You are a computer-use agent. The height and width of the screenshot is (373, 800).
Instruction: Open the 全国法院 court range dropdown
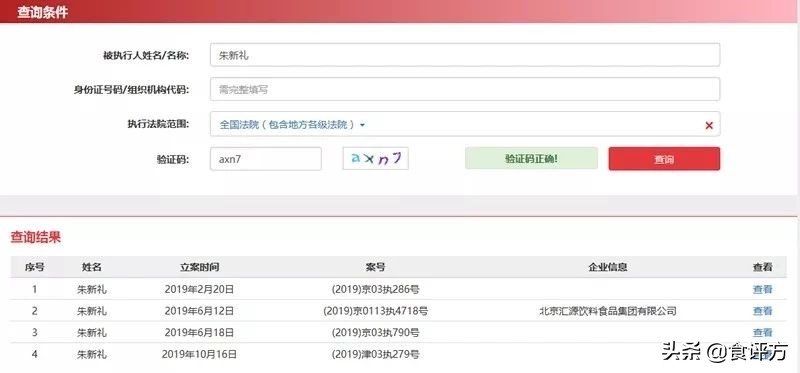(x=293, y=125)
